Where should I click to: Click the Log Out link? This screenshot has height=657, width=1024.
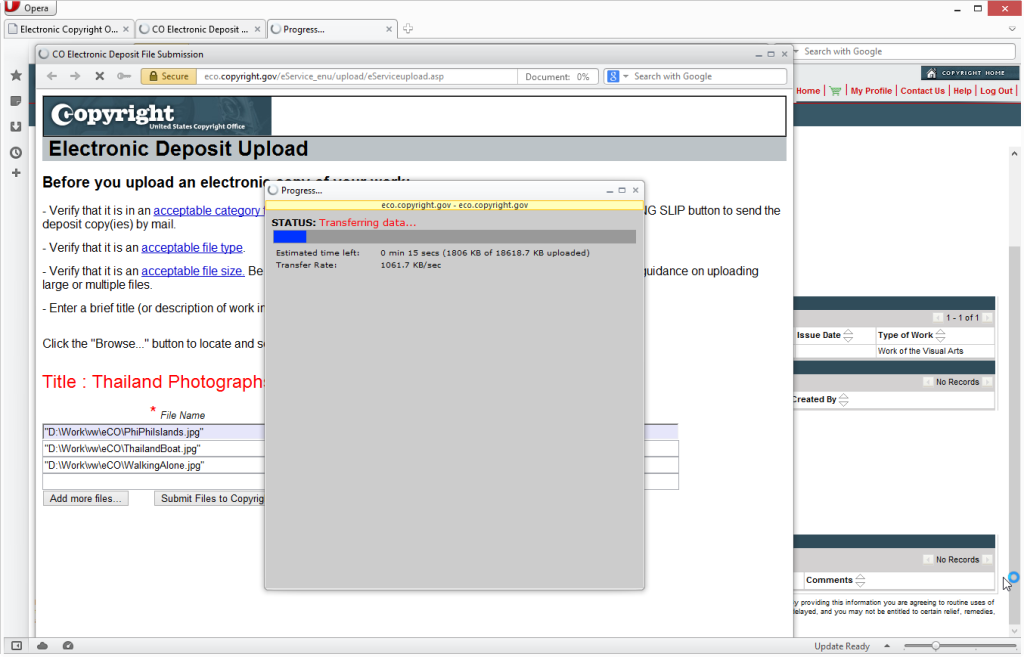pos(996,91)
